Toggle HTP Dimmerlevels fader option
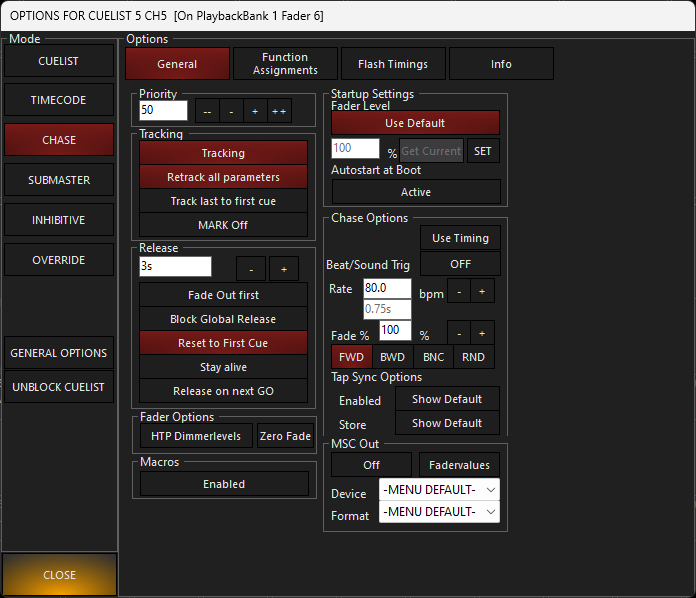 (x=196, y=436)
